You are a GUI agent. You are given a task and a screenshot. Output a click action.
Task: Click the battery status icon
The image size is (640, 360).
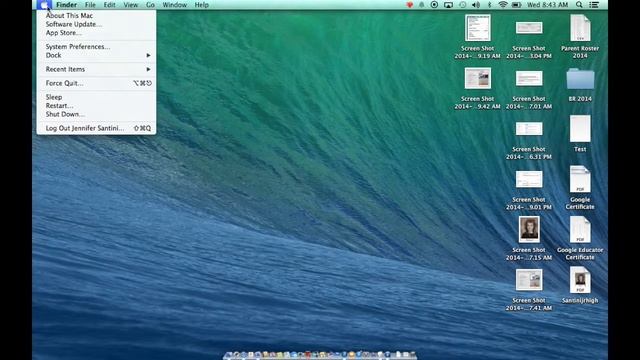coord(516,5)
